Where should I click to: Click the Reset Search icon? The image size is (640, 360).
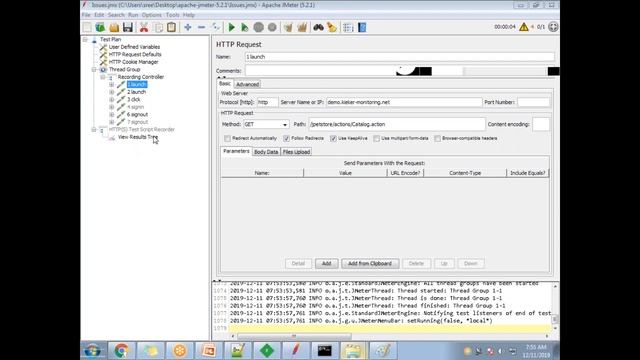click(x=332, y=27)
